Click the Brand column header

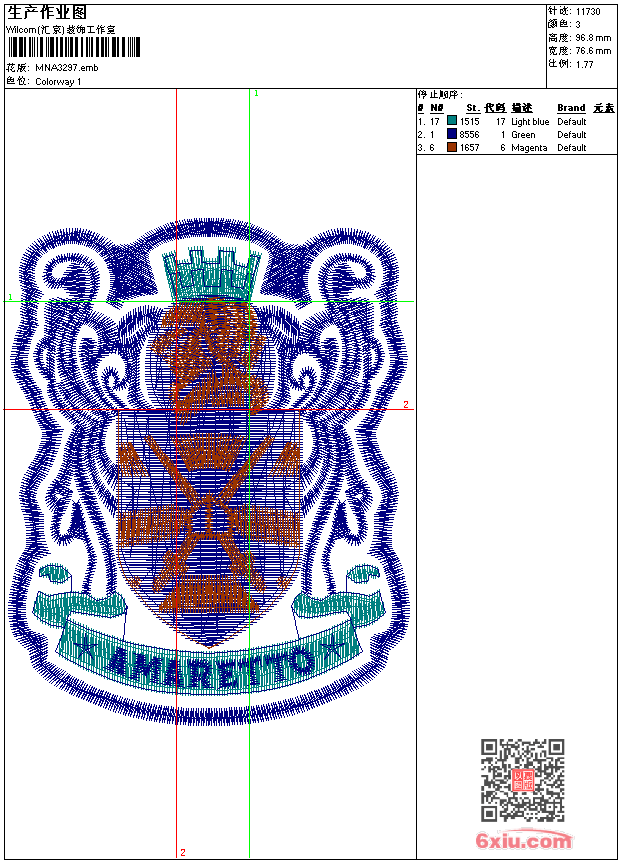pyautogui.click(x=571, y=108)
